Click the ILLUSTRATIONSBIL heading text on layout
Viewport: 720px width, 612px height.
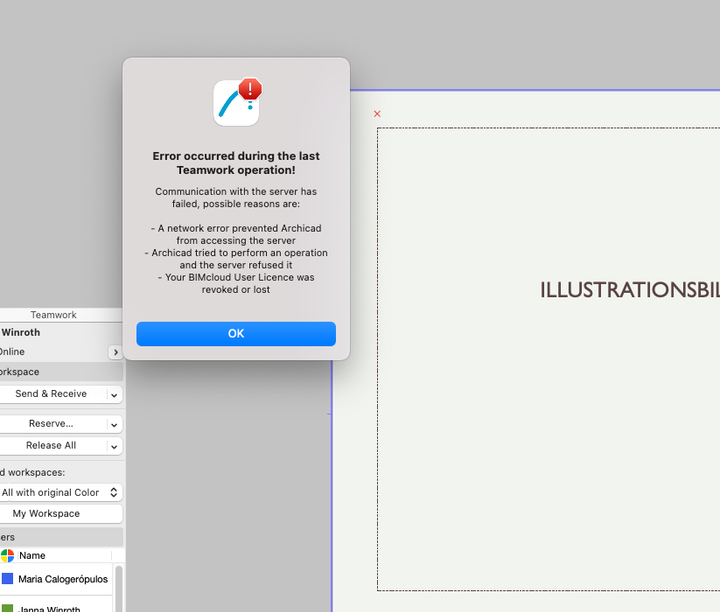pyautogui.click(x=630, y=290)
